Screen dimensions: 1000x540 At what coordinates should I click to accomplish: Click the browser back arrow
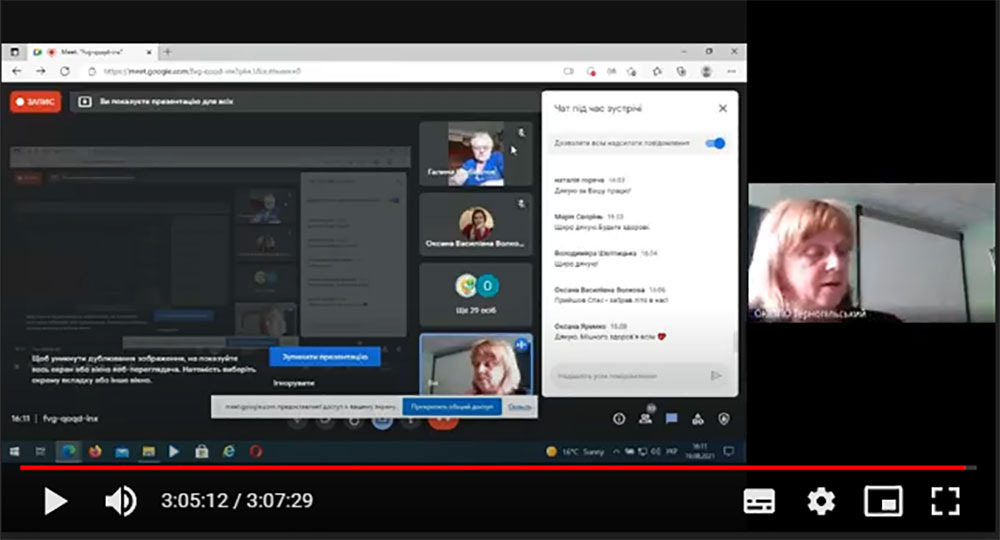(x=17, y=71)
